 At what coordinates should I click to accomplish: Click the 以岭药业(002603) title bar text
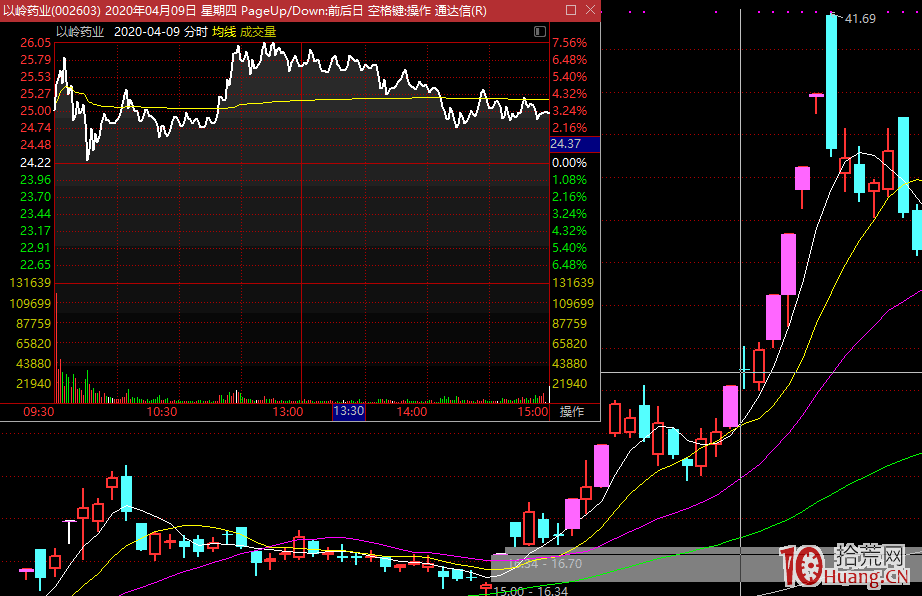click(51, 10)
